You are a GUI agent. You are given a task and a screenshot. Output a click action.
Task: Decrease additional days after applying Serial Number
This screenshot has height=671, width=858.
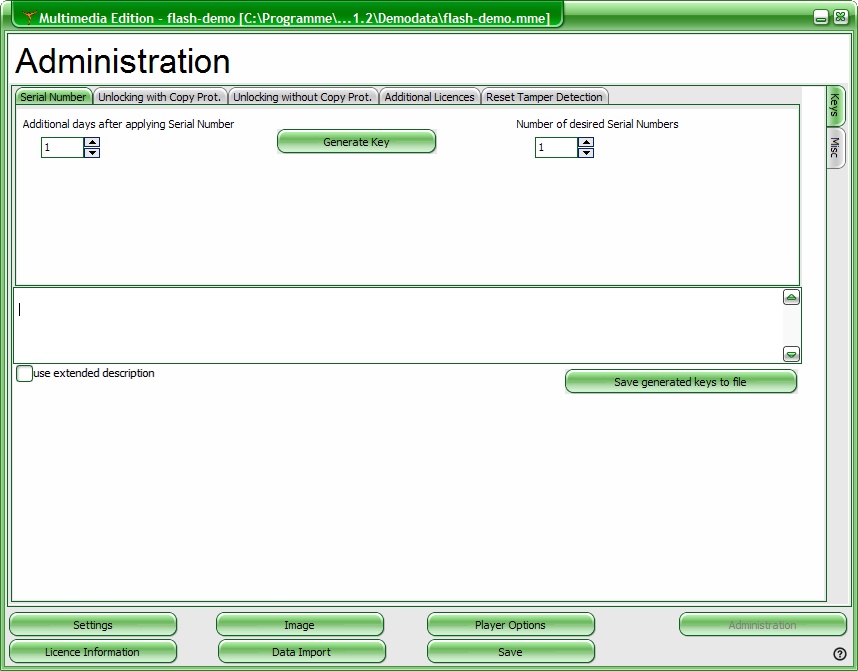(92, 153)
